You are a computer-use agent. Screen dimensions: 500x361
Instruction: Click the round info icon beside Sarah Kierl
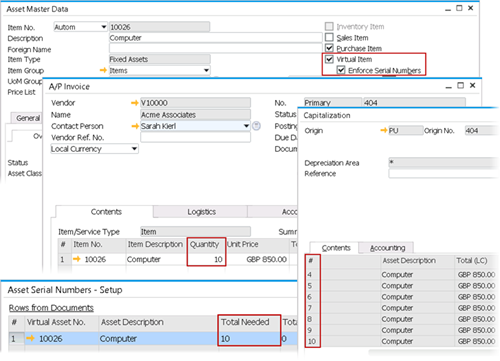(x=256, y=126)
